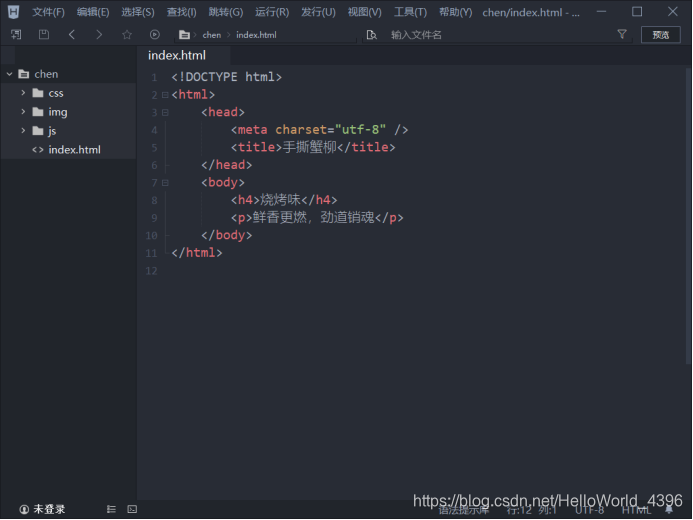693x520 pixels.
Task: Click the index.html file type icon in tree
Action: 38,150
